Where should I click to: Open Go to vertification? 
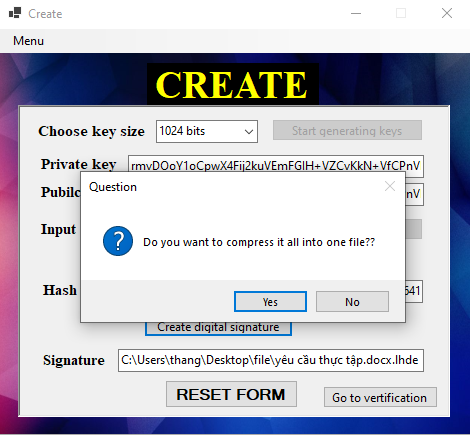[x=380, y=397]
